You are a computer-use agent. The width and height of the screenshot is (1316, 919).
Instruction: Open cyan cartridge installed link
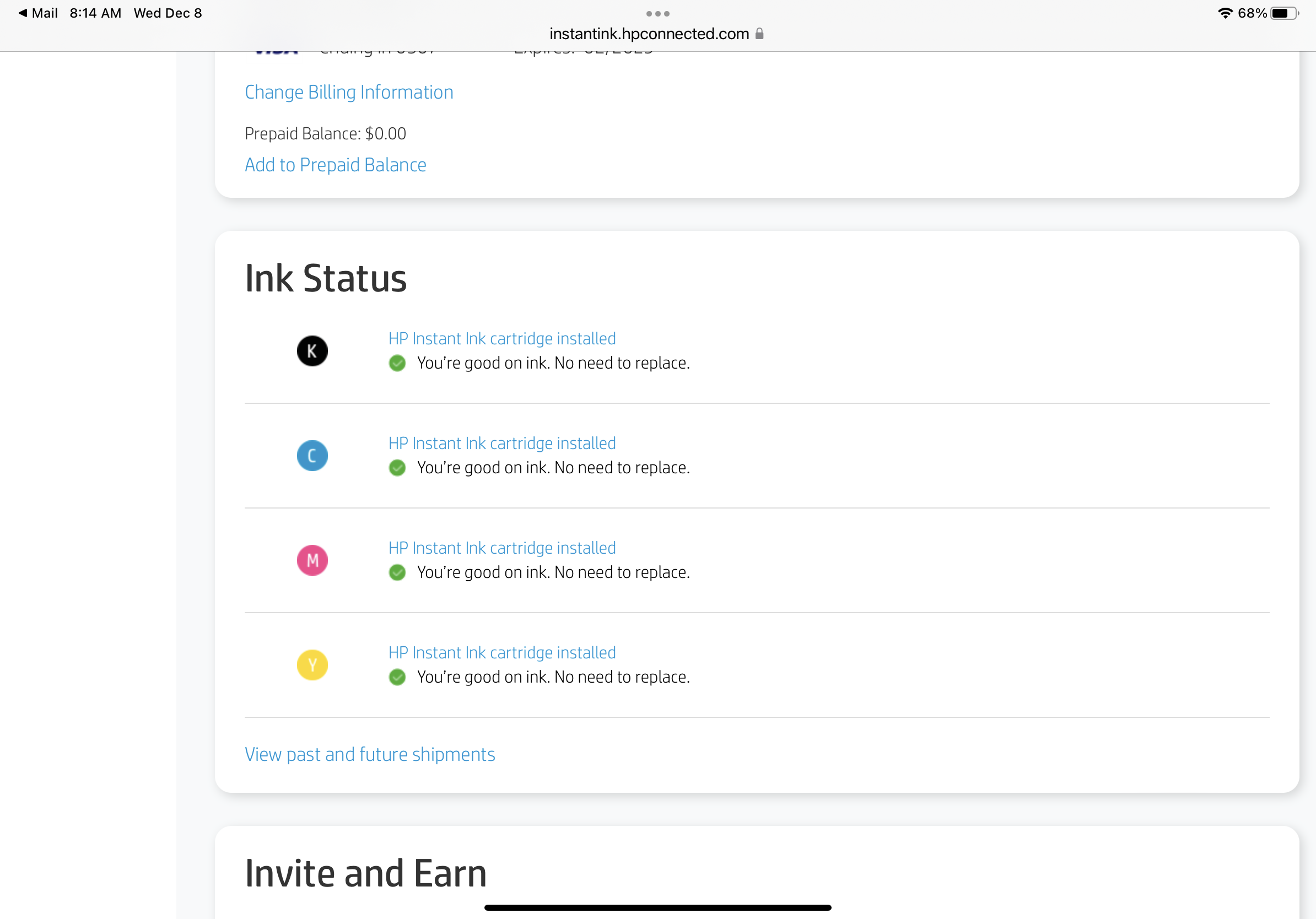coord(502,444)
